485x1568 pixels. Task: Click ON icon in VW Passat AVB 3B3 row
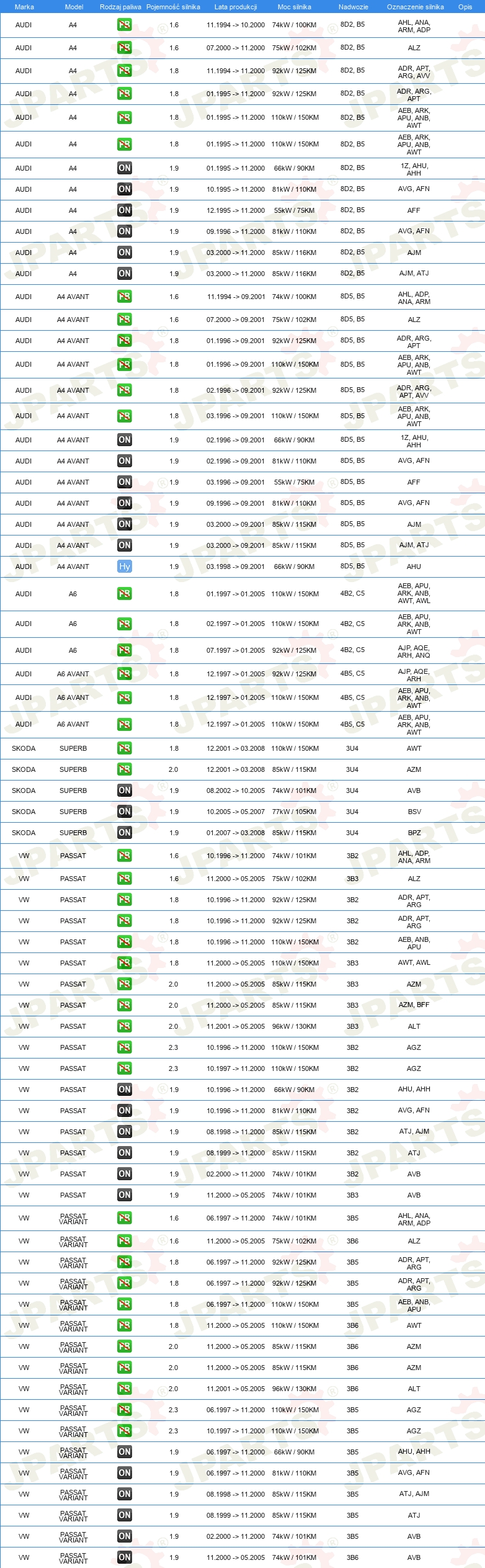125,1195
